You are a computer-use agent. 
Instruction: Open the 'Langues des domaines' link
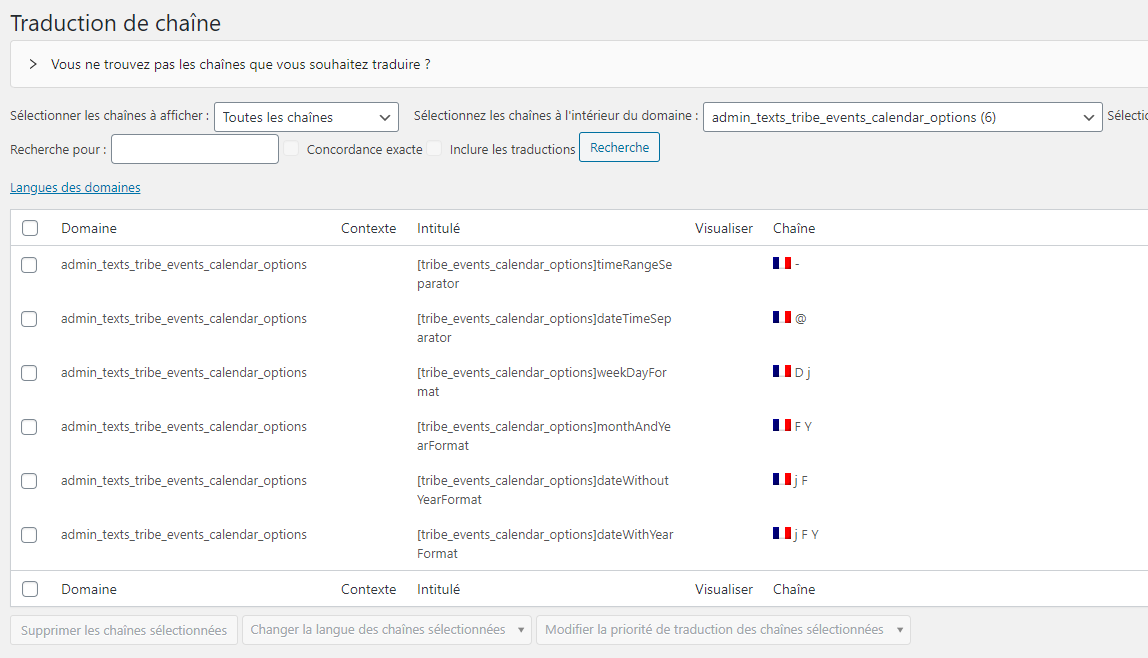[75, 187]
